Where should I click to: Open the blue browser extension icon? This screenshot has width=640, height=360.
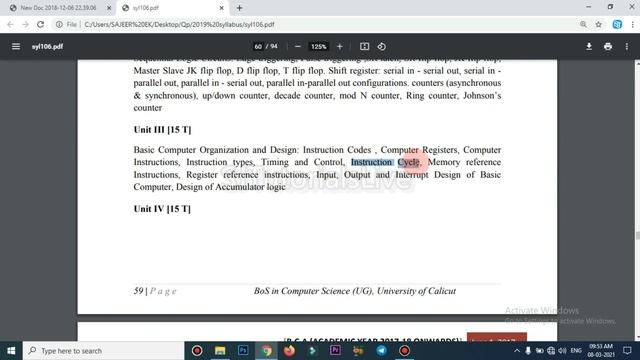tap(617, 24)
